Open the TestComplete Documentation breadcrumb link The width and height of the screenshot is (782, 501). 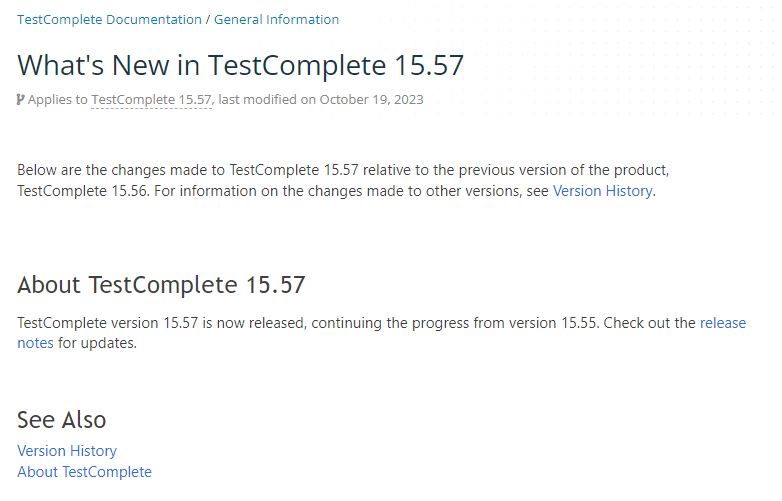click(x=109, y=19)
